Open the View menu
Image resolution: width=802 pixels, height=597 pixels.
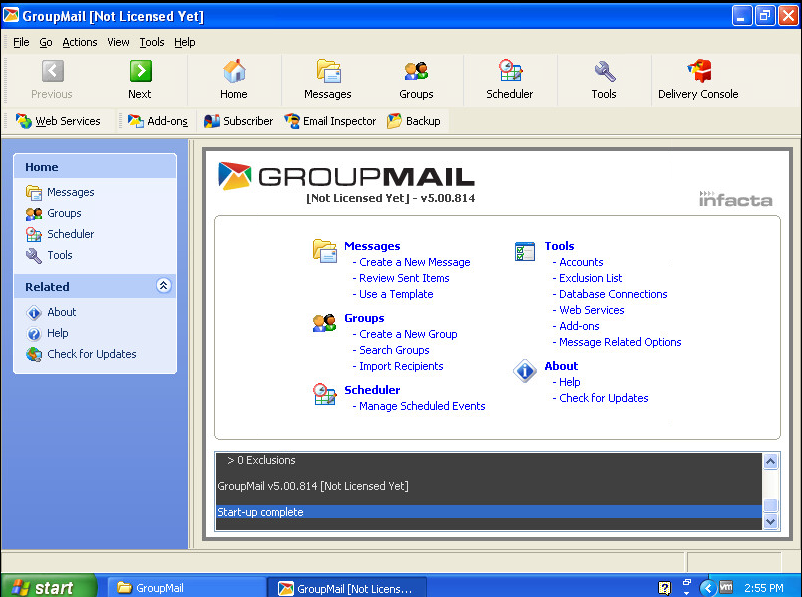tap(118, 42)
